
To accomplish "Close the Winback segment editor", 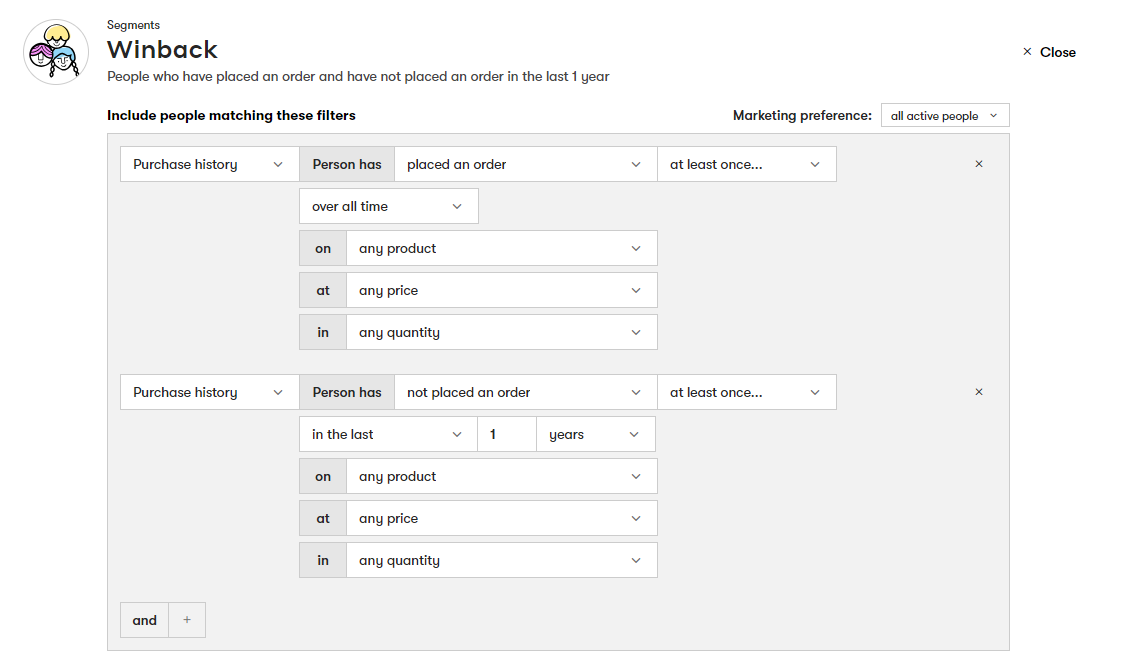I will click(1049, 52).
